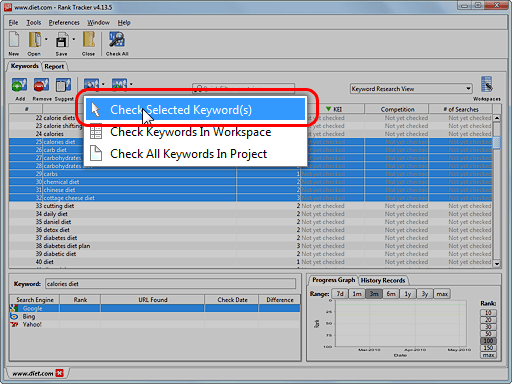
Task: Sort by the Competition column header
Action: [x=397, y=109]
